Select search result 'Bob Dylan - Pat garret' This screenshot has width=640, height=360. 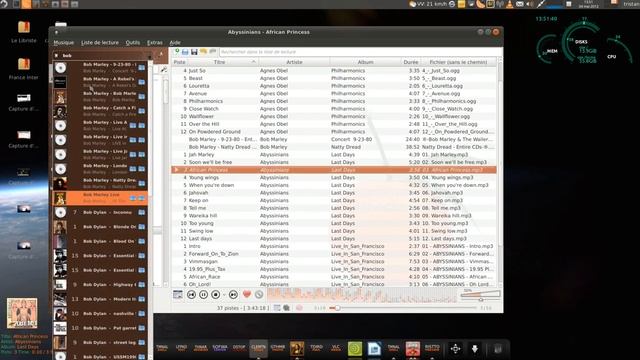click(x=100, y=328)
